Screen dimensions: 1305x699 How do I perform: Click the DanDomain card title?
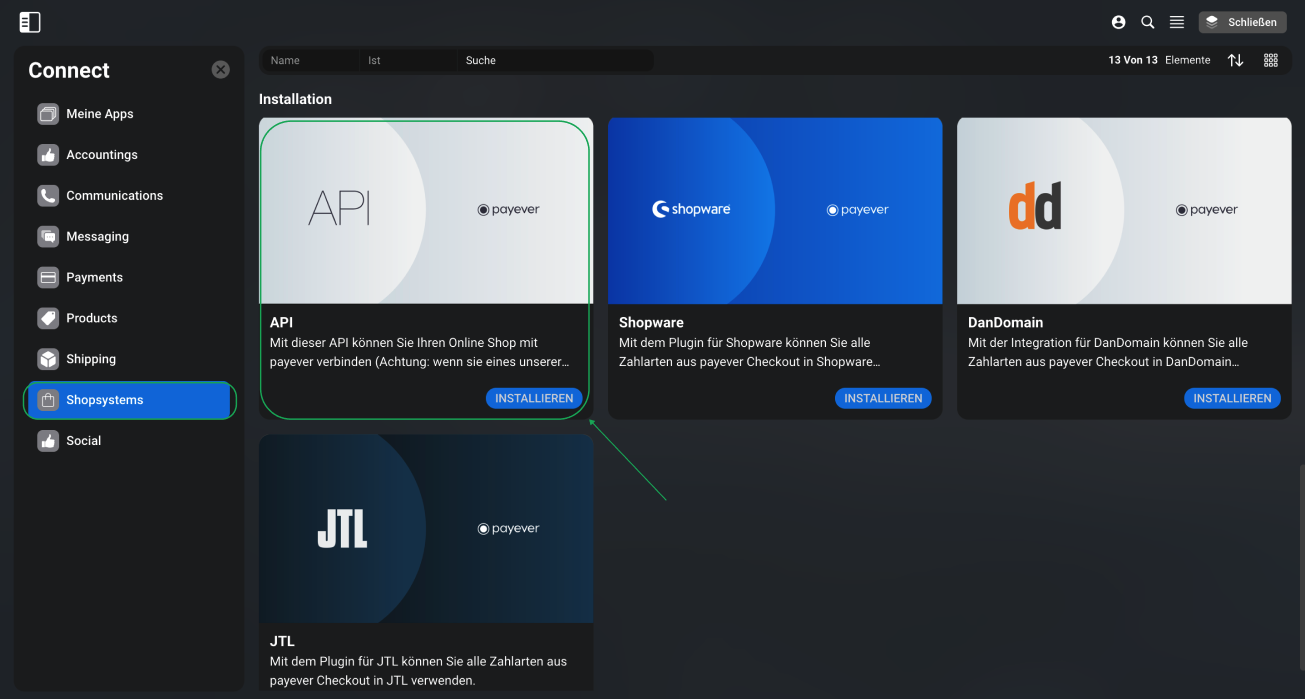(1005, 323)
